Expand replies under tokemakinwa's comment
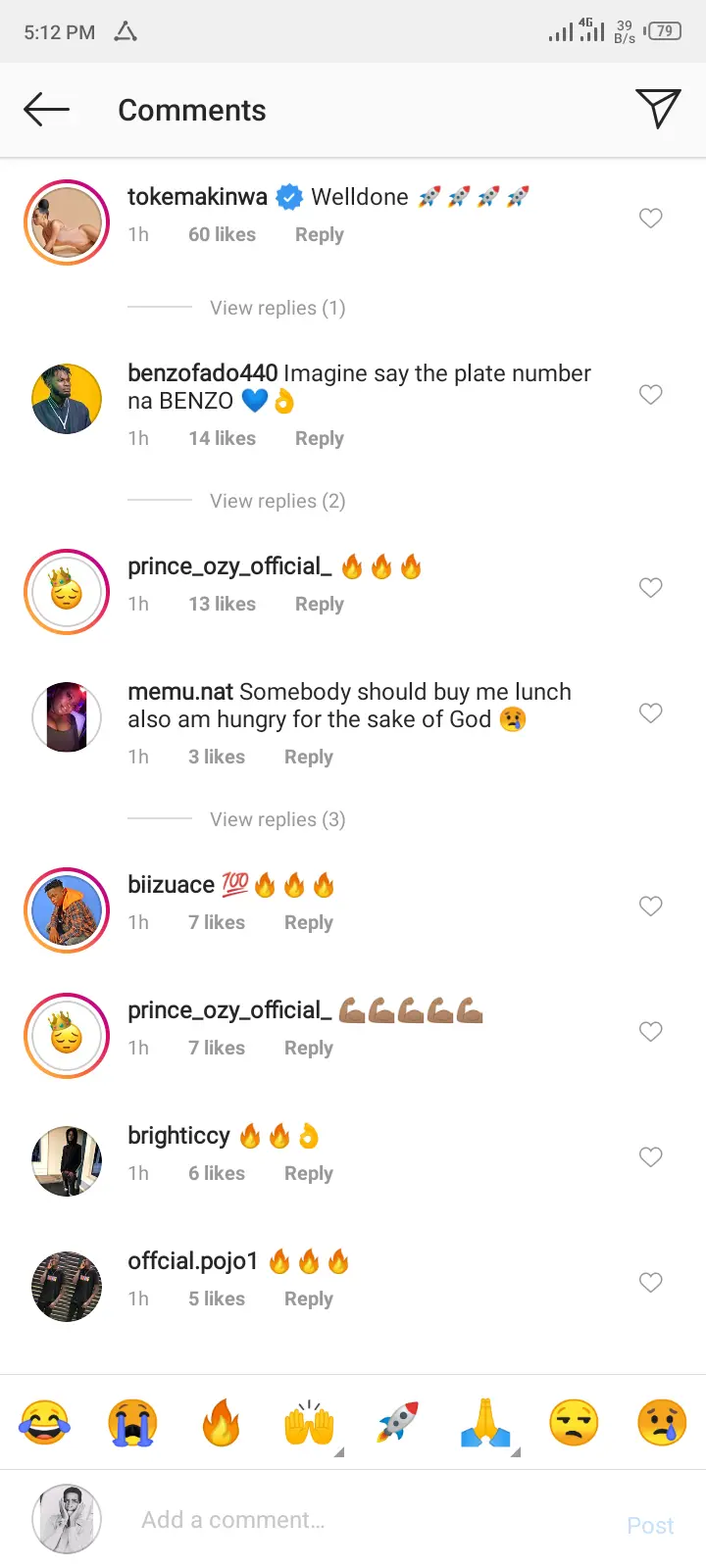706x1568 pixels. [x=277, y=308]
